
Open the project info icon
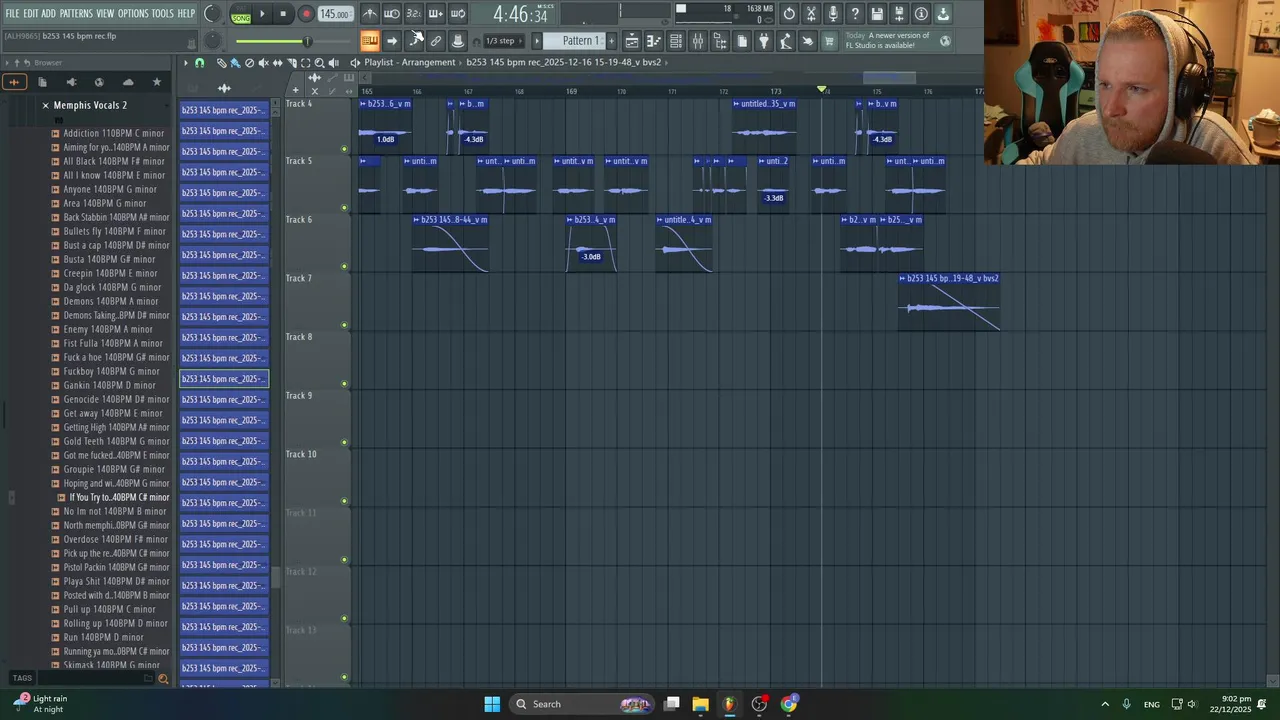(x=921, y=14)
